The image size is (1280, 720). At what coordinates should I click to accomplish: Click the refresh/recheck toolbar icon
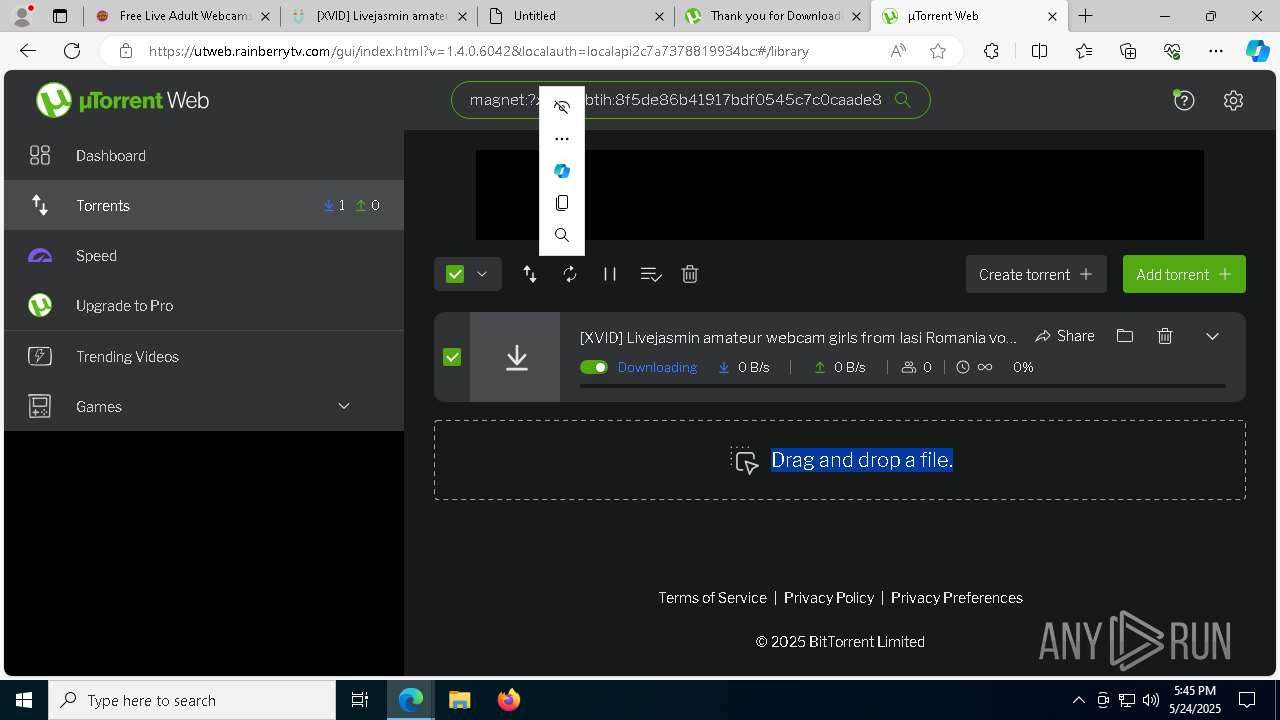(x=570, y=274)
